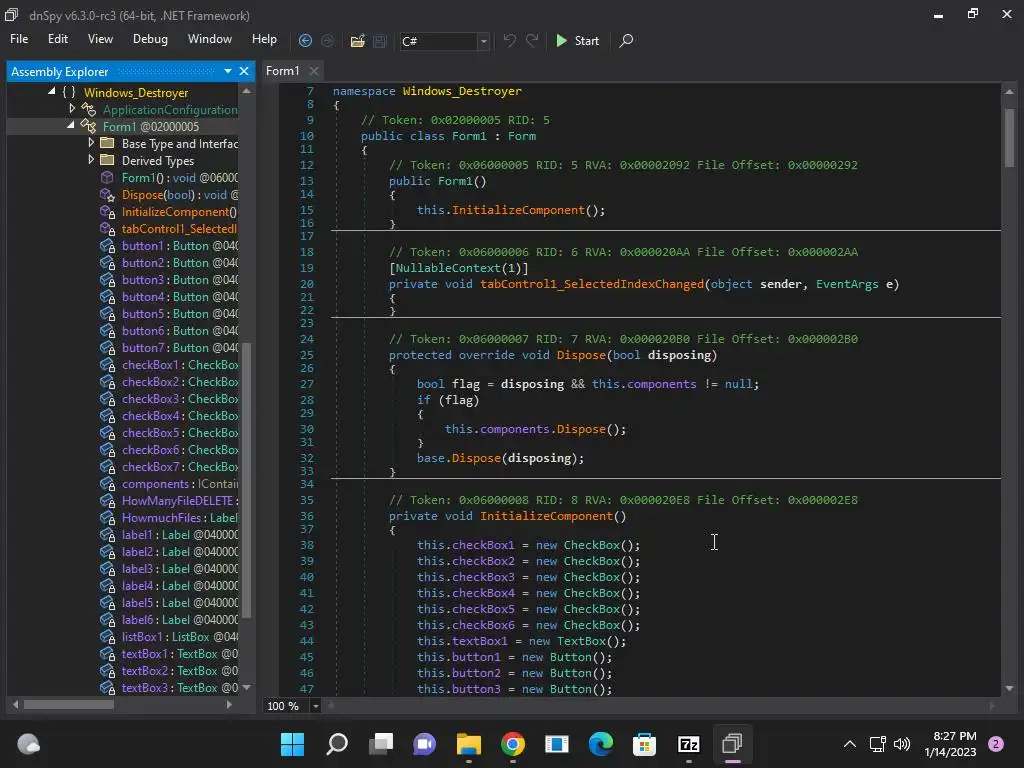The height and width of the screenshot is (768, 1024).
Task: Open File Explorer from the taskbar
Action: click(x=468, y=744)
